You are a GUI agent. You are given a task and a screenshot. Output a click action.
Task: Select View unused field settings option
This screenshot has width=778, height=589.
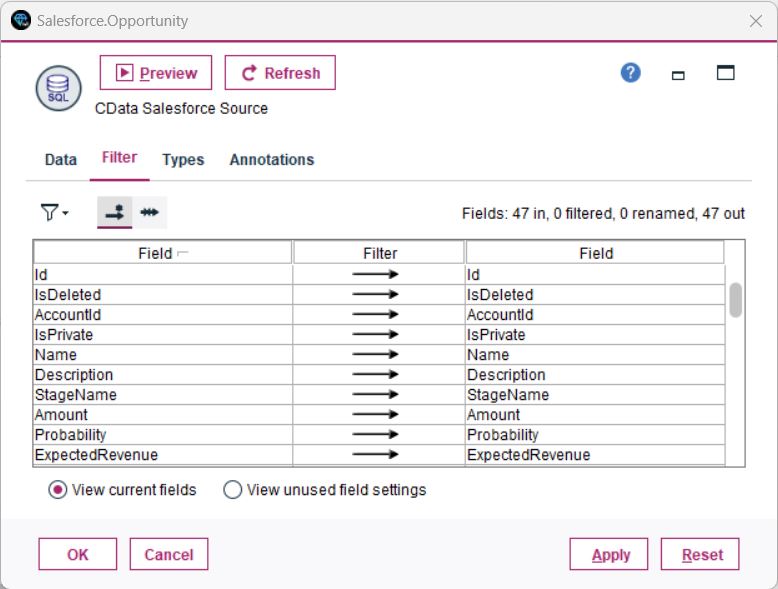coord(233,490)
